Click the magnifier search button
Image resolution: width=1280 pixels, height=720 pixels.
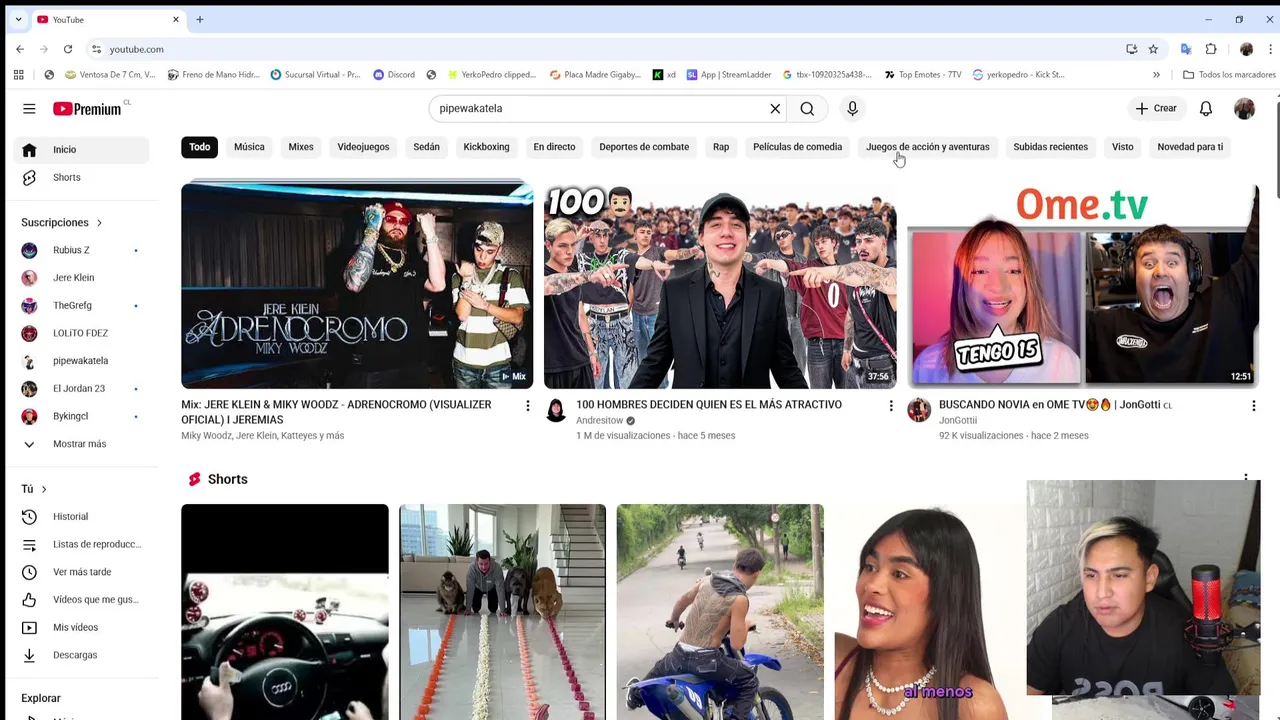click(x=807, y=108)
